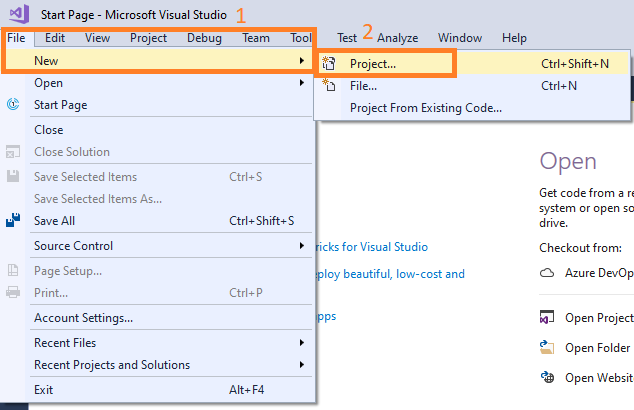Click the Page Setup icon
The image size is (634, 410).
[x=13, y=270]
